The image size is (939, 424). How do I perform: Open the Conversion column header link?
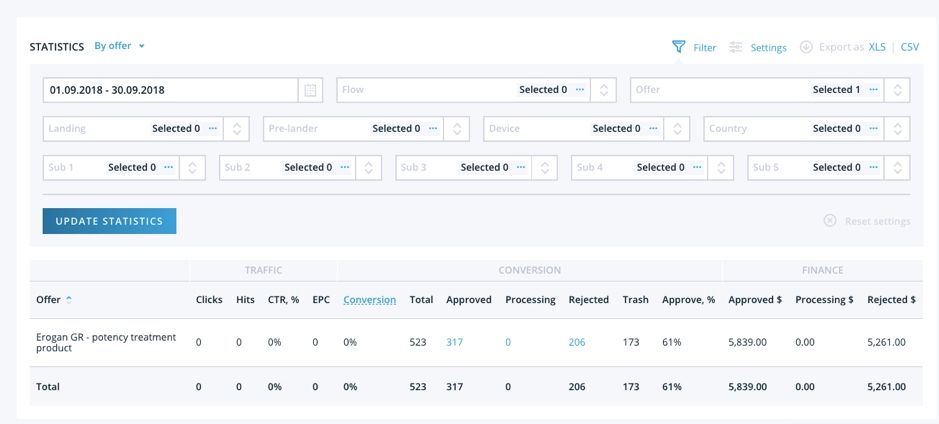[x=369, y=300]
